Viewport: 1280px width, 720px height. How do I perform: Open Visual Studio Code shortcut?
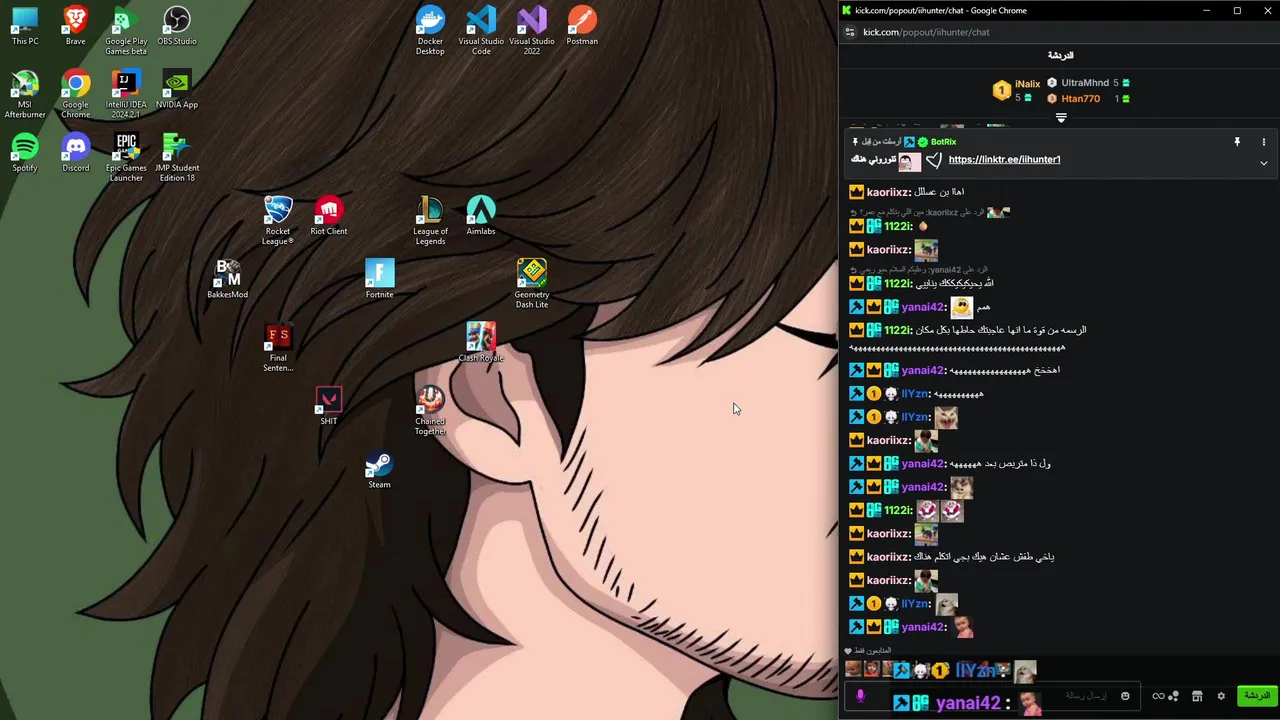click(481, 31)
